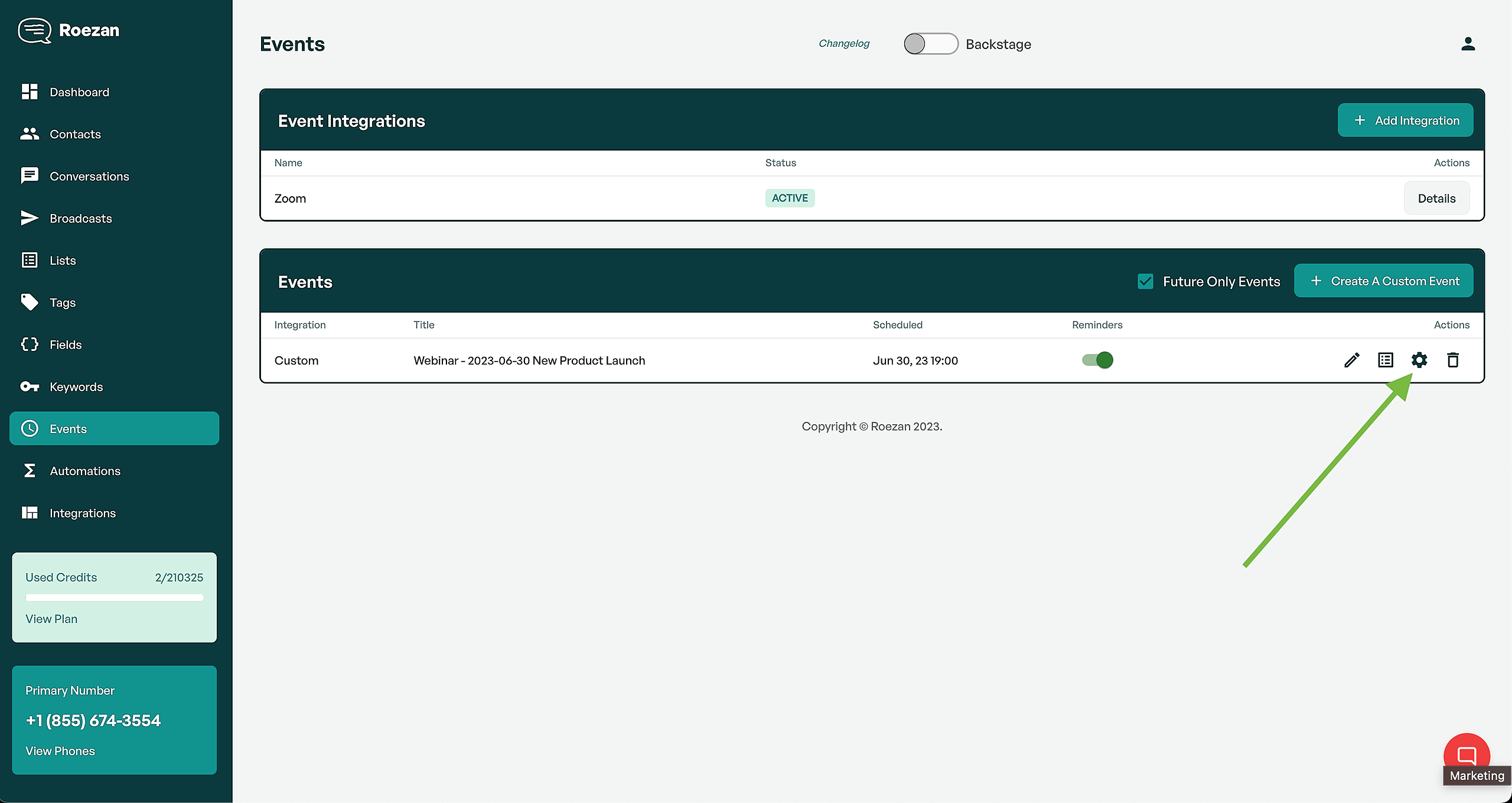Image resolution: width=1512 pixels, height=803 pixels.
Task: Disable Reminders toggle for Webinar event
Action: [1097, 360]
